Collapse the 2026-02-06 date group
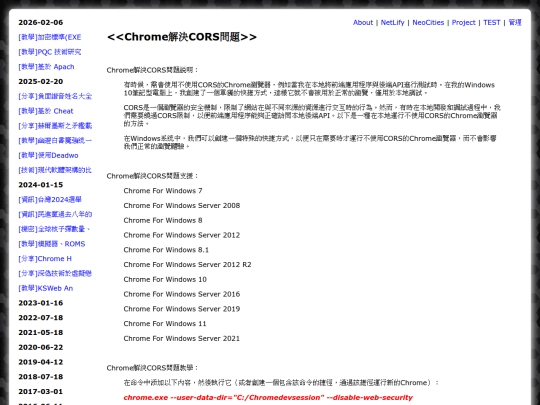 41,22
